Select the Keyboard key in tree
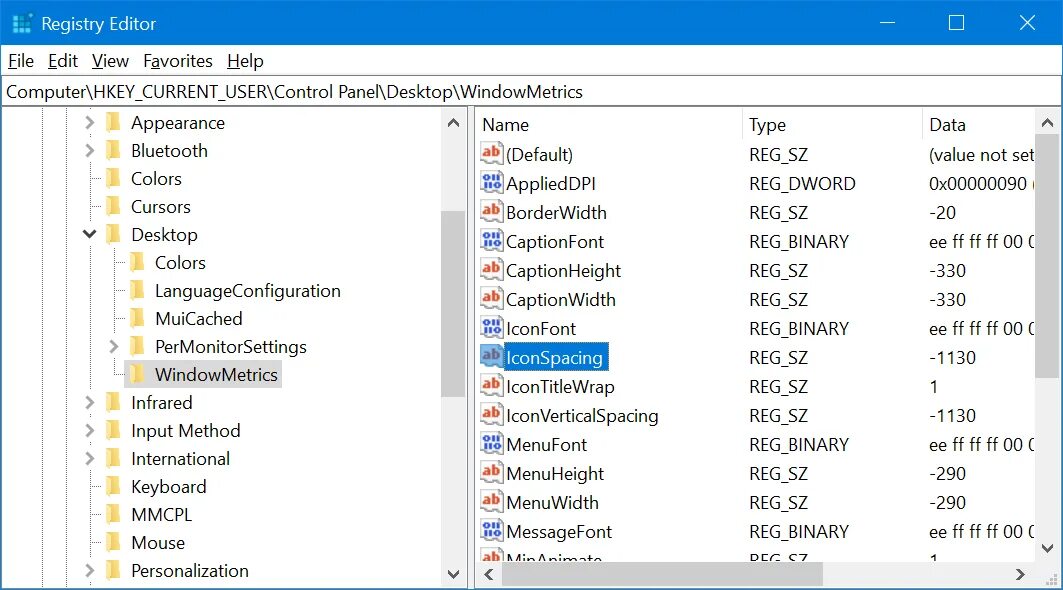Screen dimensions: 1063x590 click(x=168, y=486)
